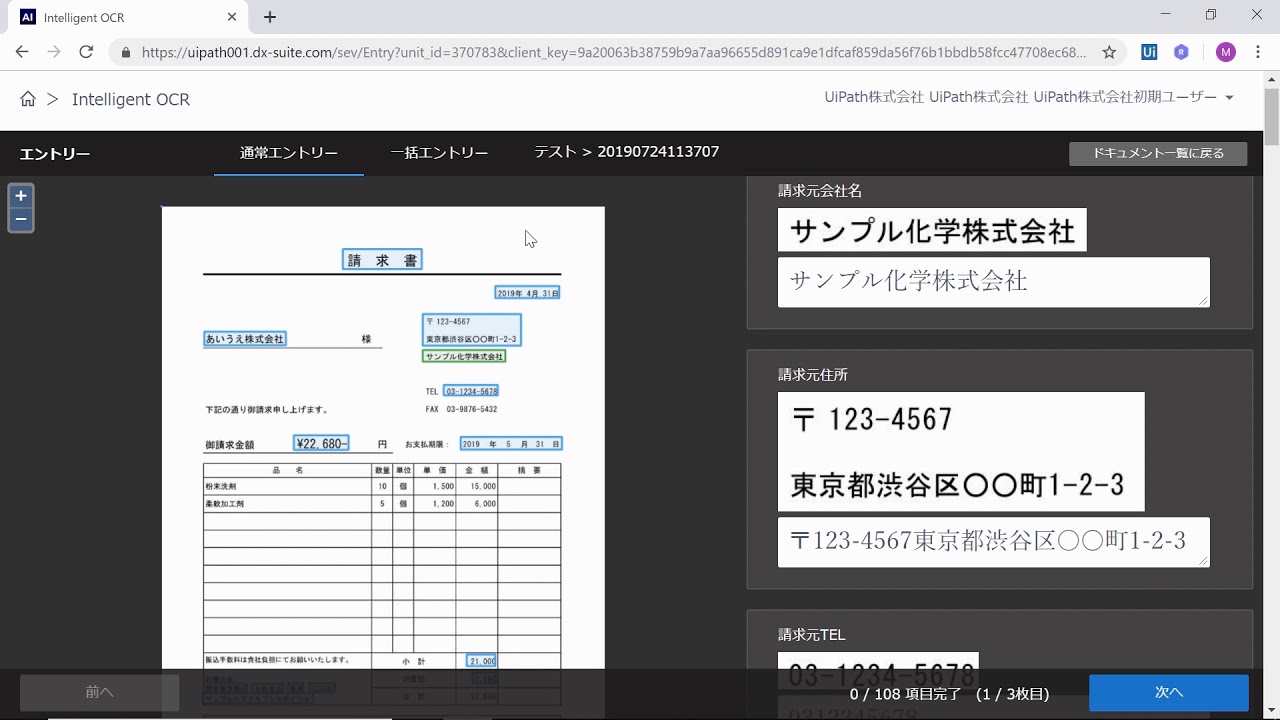This screenshot has width=1280, height=720.
Task: Click the 次へ button
Action: (x=1168, y=692)
